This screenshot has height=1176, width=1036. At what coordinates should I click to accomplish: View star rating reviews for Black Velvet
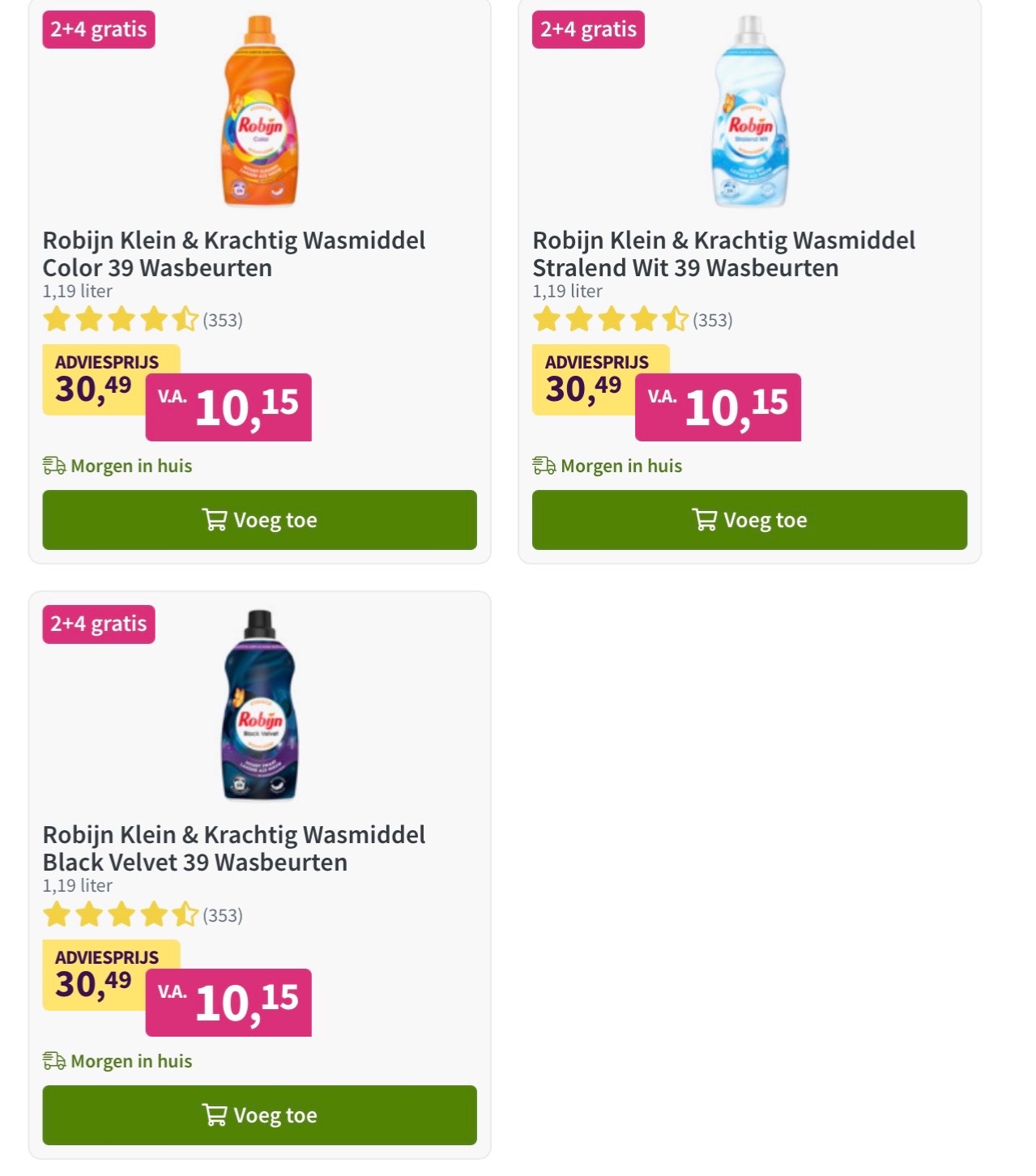(143, 914)
